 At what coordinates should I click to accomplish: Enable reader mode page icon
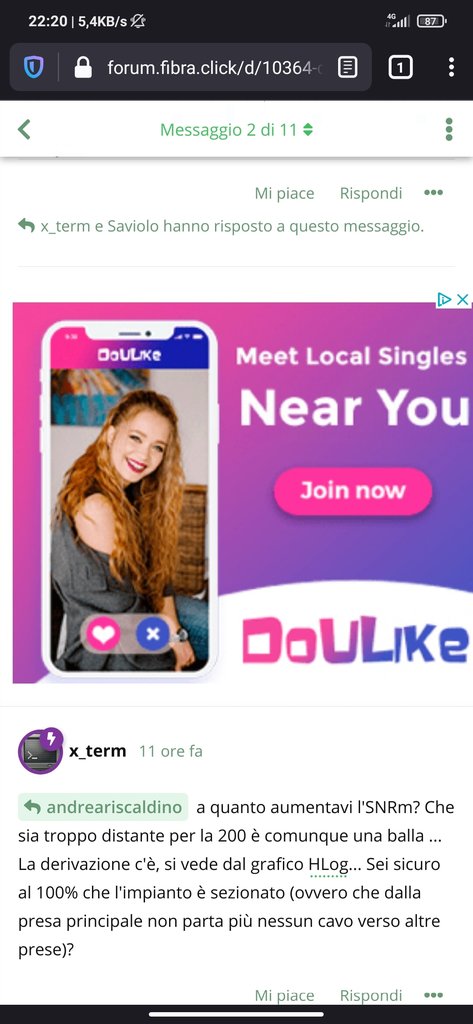tap(348, 67)
